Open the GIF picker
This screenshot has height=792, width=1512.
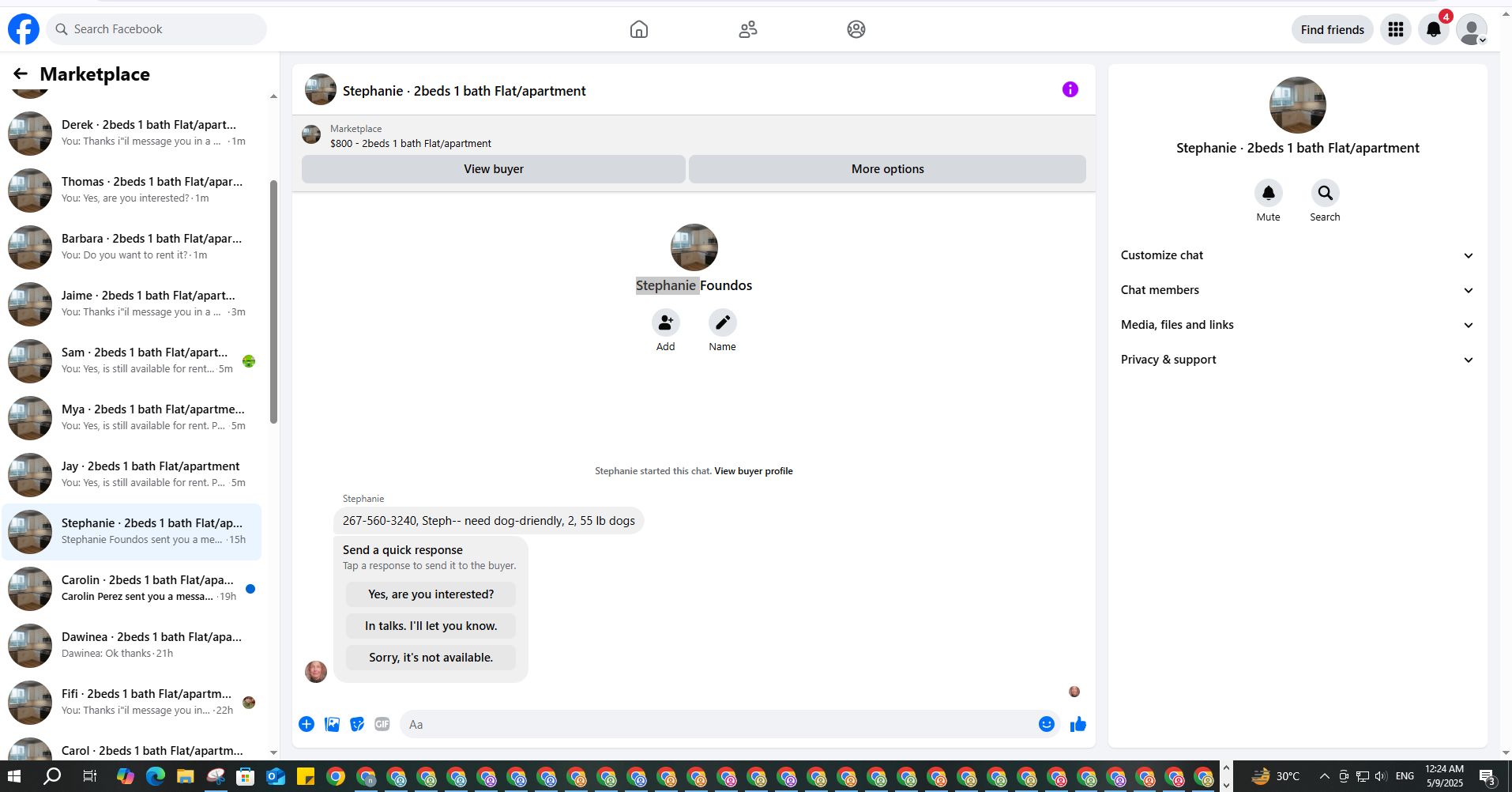382,724
